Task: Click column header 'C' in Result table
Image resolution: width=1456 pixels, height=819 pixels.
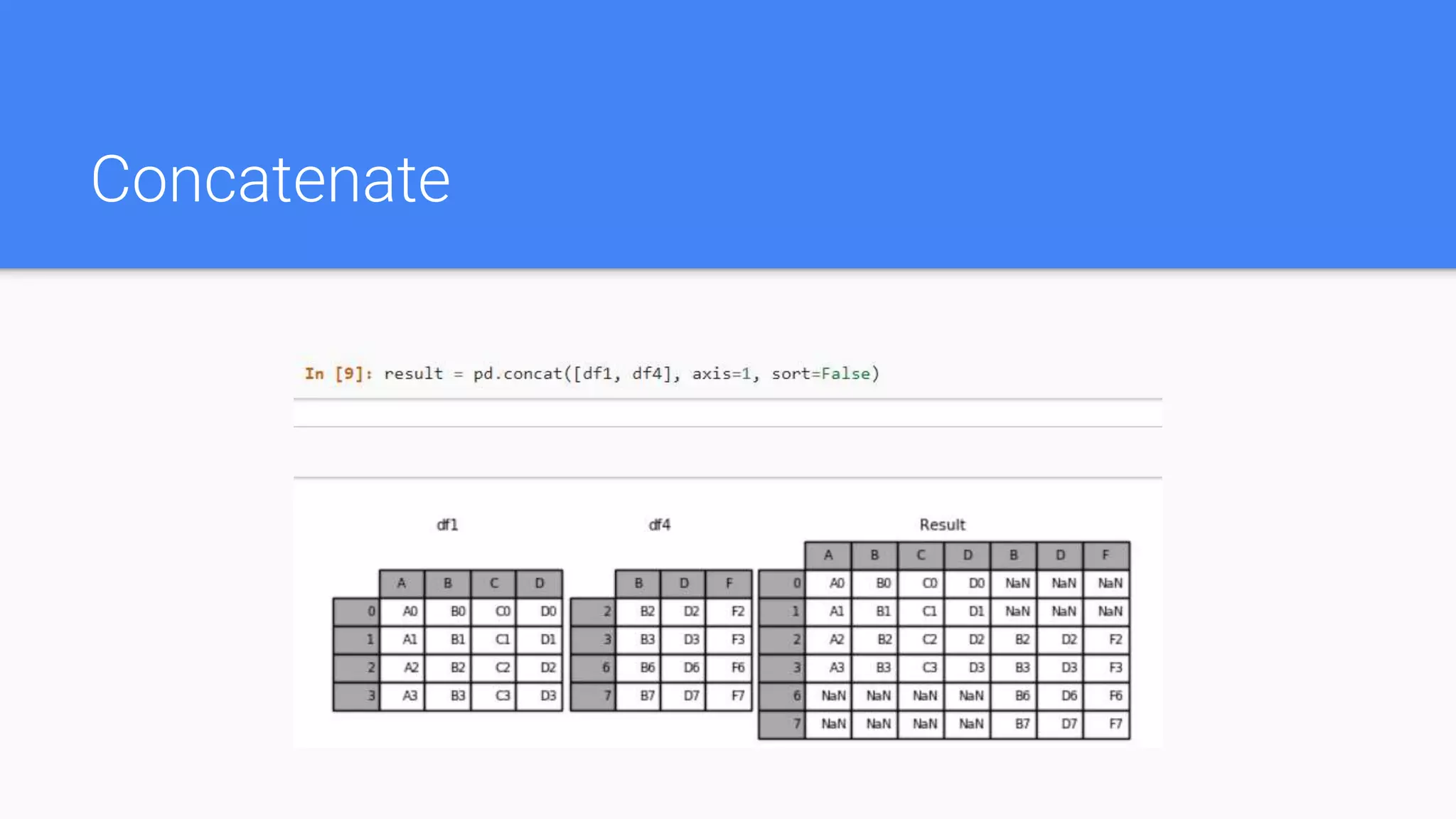Action: [x=921, y=555]
